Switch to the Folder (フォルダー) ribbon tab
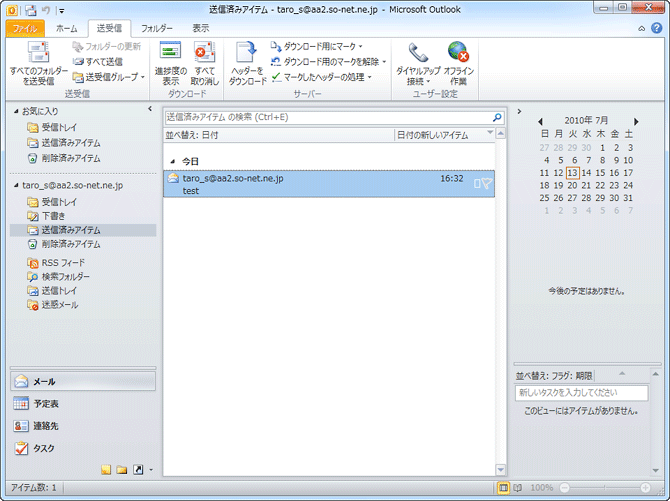Viewport: 670px width, 501px height. tap(156, 29)
